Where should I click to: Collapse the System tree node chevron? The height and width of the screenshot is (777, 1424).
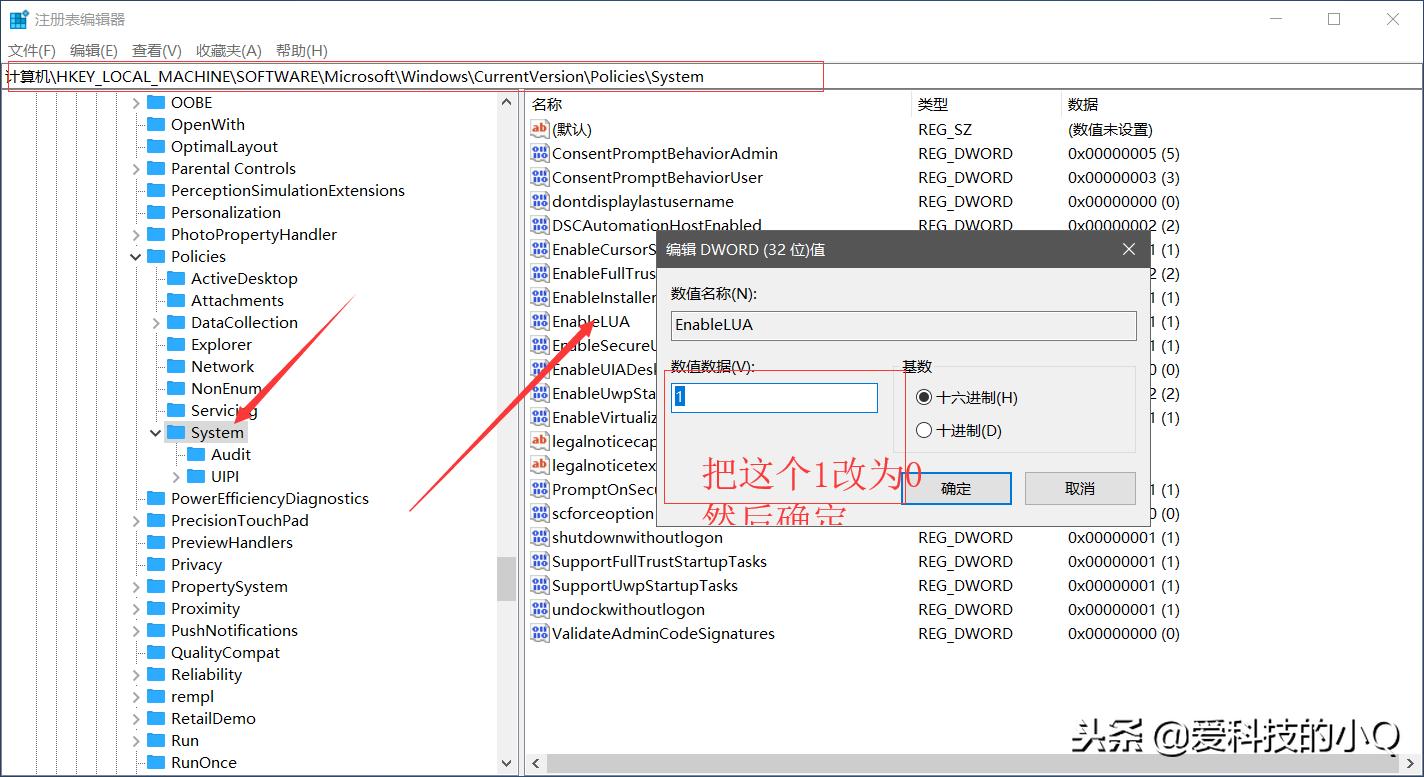click(155, 432)
